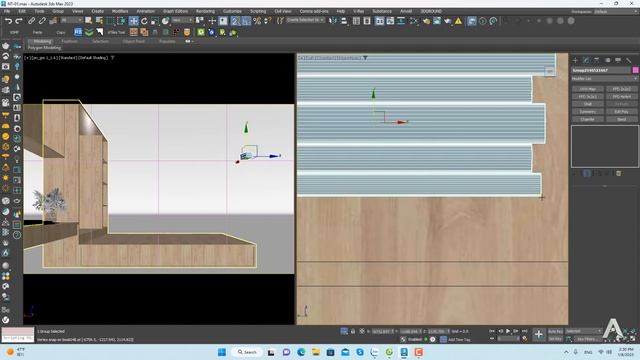The height and width of the screenshot is (360, 640).
Task: Click the Select and Manipulate icon
Action: (x=212, y=21)
